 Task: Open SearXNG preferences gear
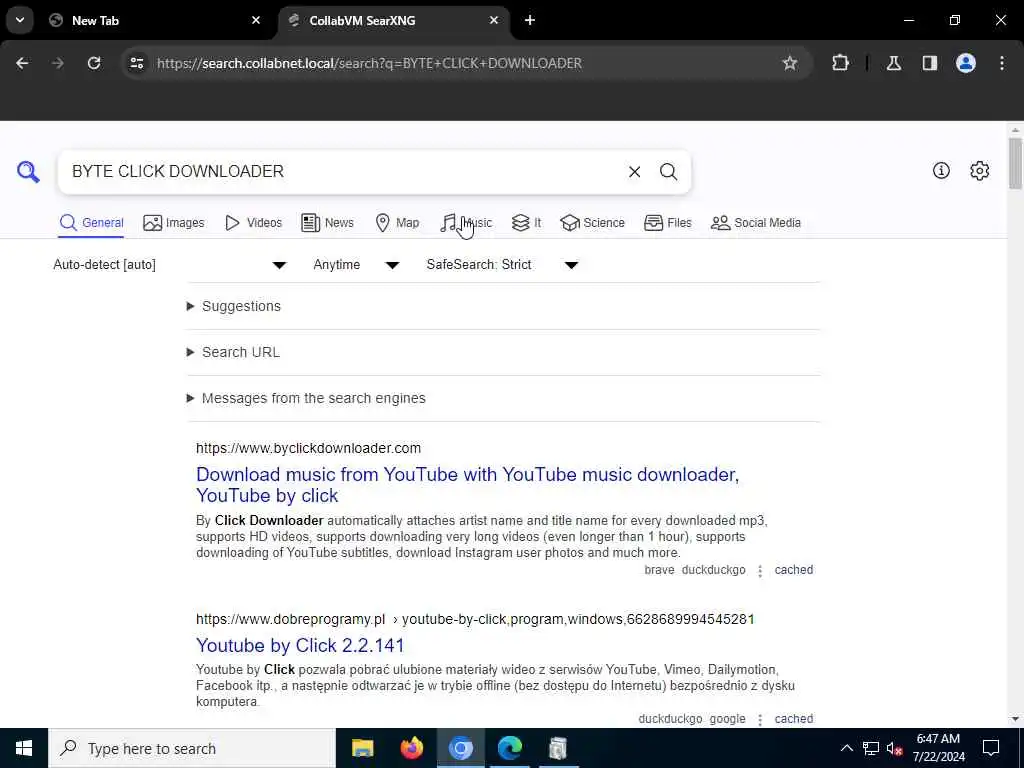pyautogui.click(x=980, y=171)
